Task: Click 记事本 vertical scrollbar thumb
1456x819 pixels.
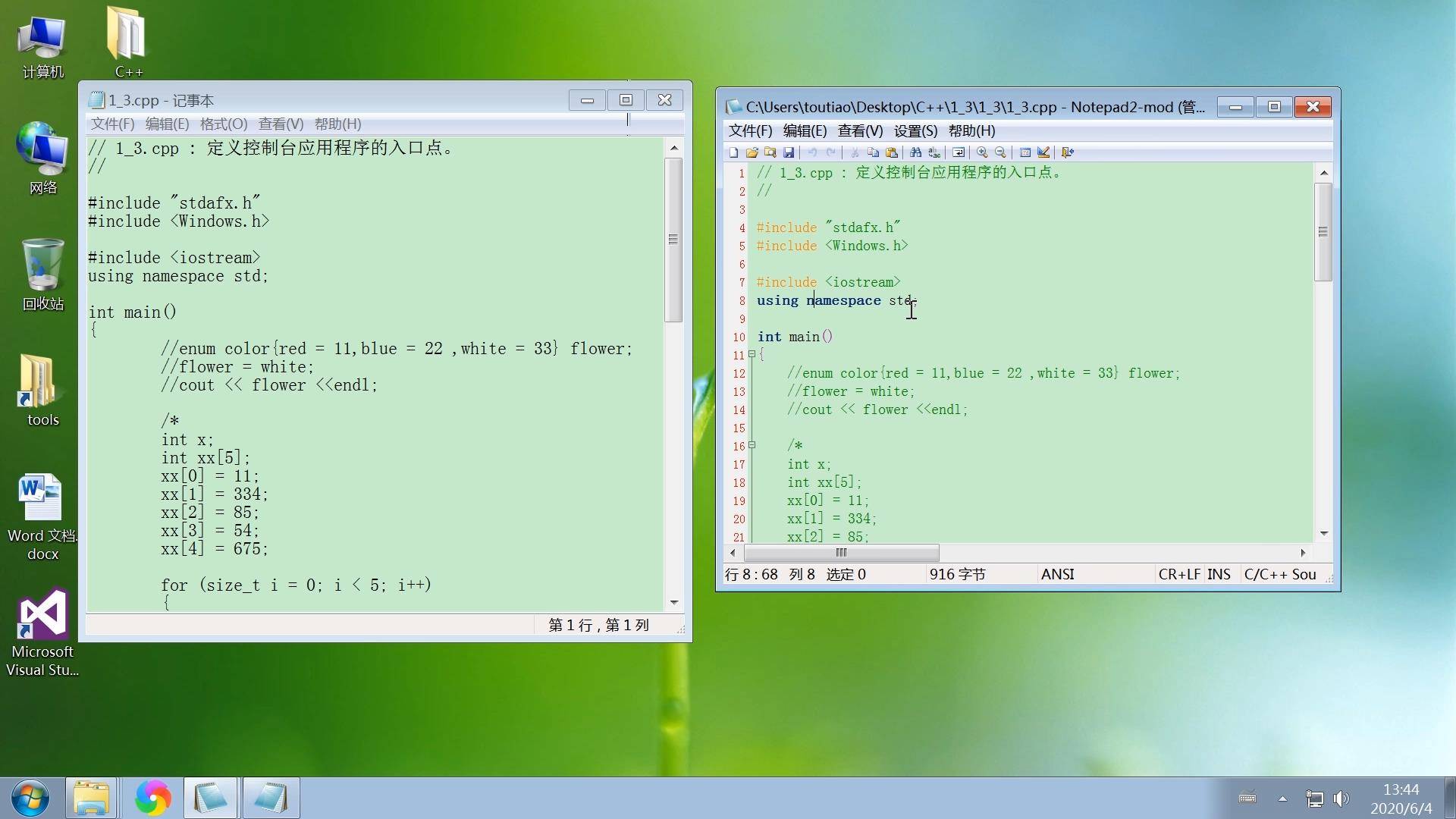Action: coord(673,240)
